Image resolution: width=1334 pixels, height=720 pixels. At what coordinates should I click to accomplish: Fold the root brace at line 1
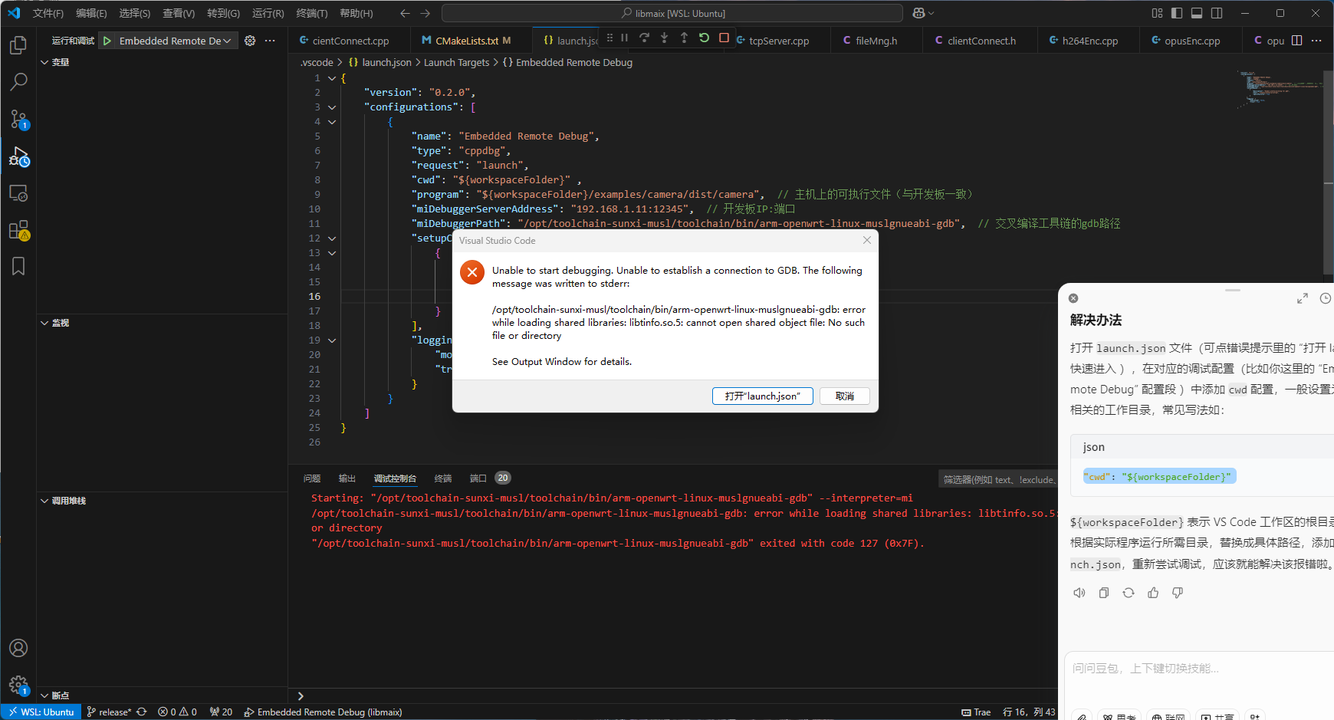(x=332, y=78)
